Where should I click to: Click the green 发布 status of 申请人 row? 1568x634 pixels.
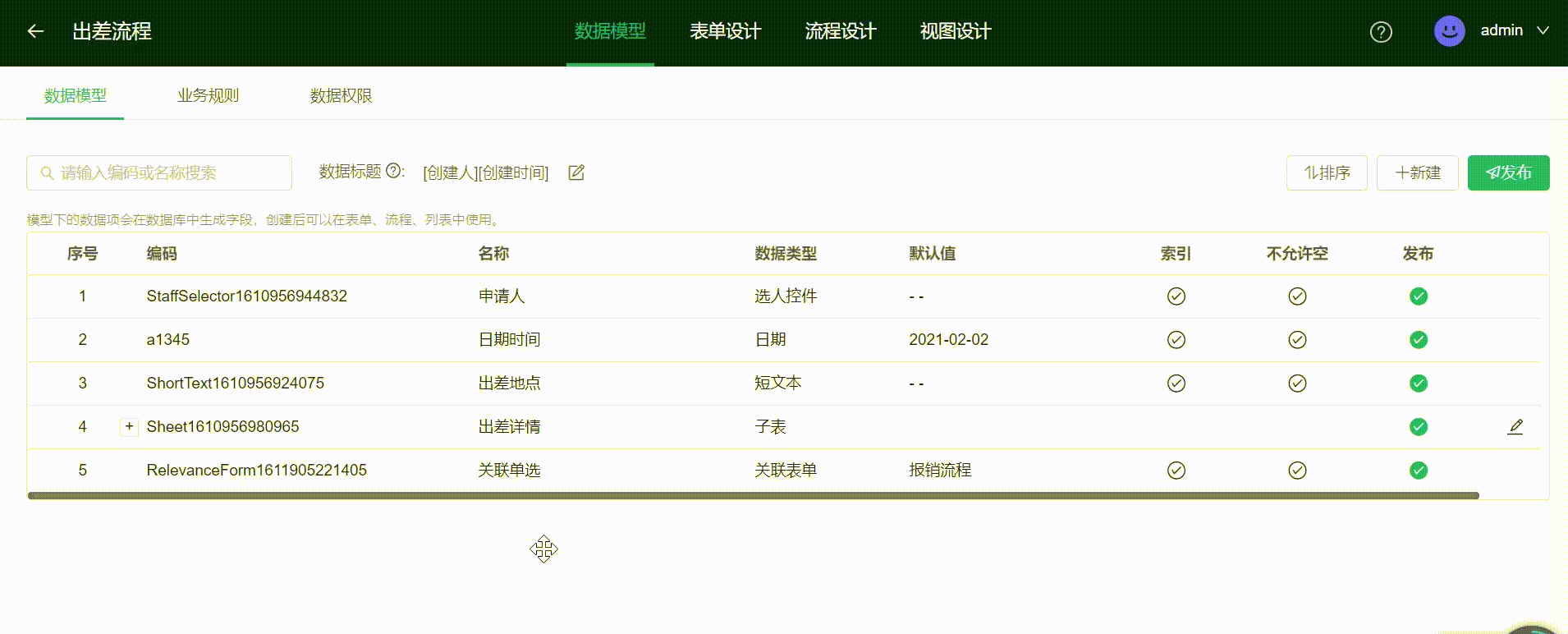[x=1419, y=296]
